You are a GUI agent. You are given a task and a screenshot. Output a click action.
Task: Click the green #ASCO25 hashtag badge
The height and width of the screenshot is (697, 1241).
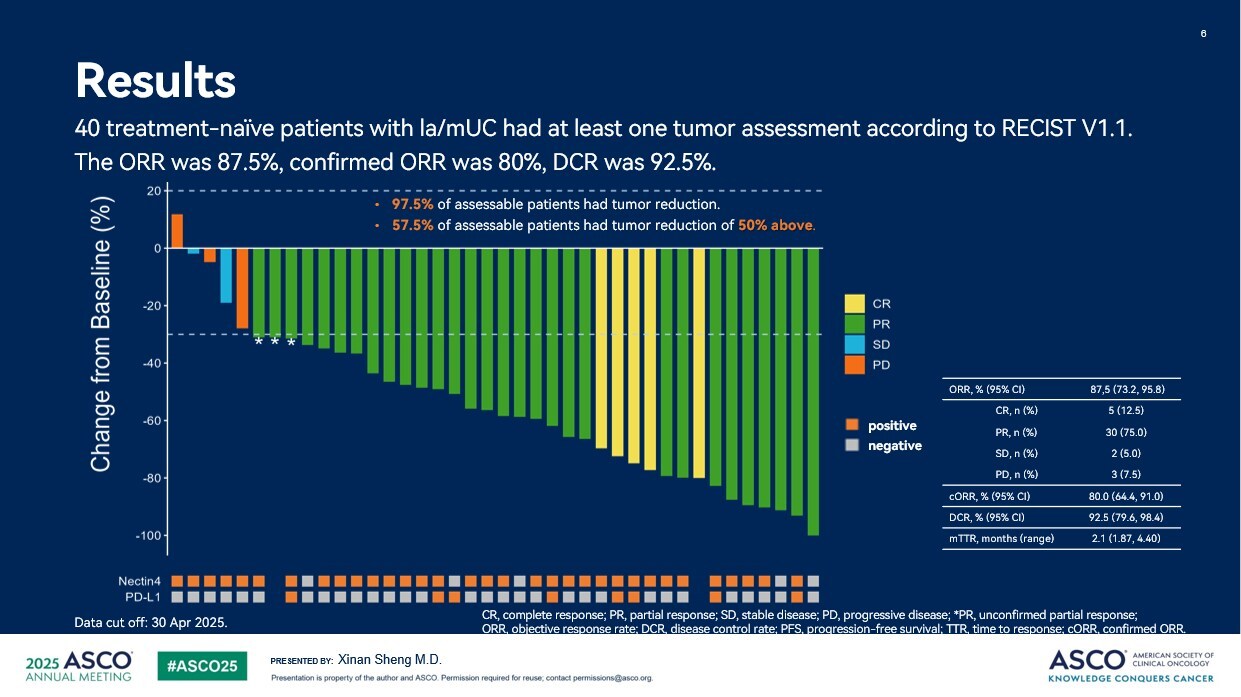click(x=202, y=666)
